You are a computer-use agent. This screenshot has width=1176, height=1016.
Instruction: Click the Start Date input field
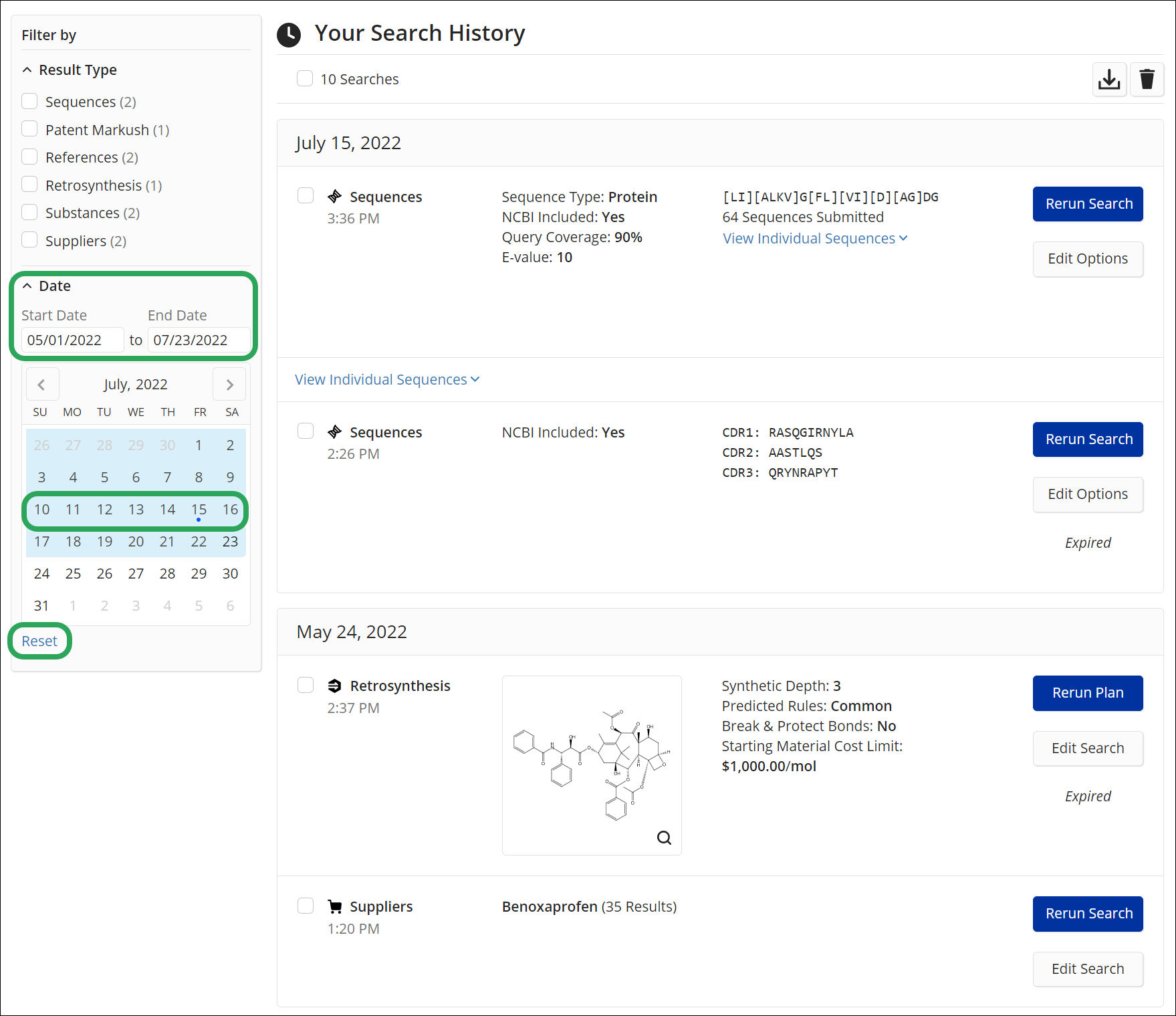tap(73, 340)
